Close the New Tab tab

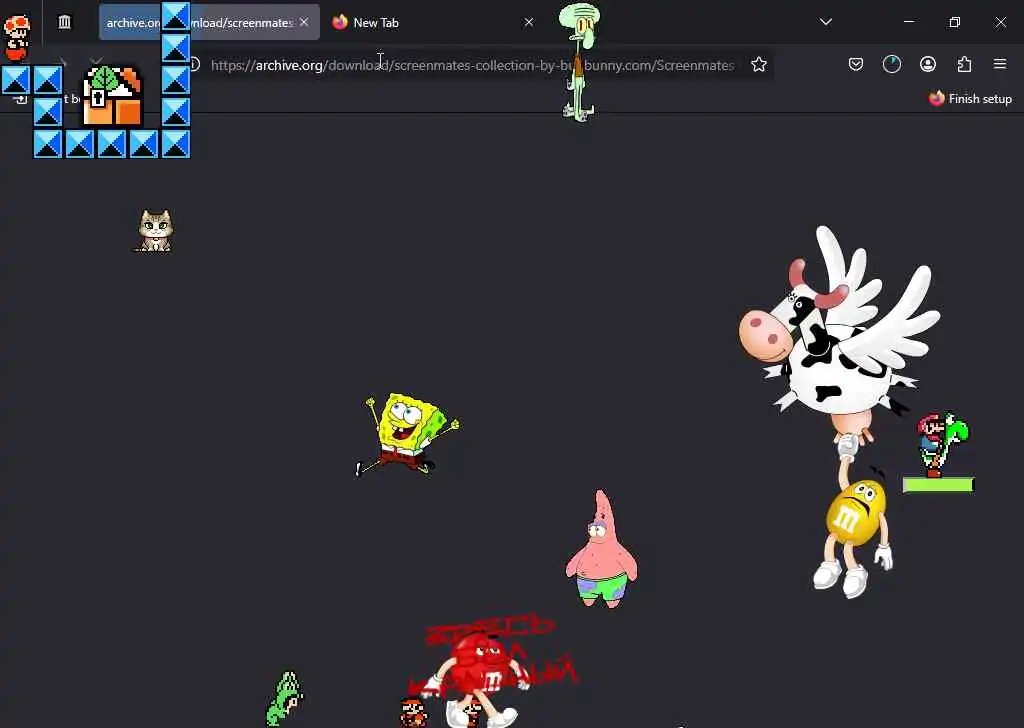point(529,22)
